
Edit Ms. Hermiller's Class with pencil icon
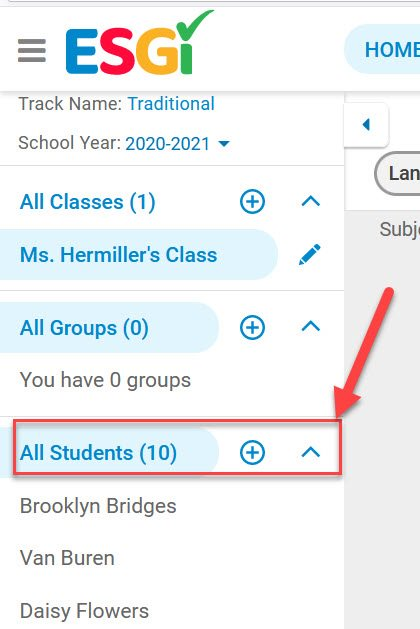[310, 255]
